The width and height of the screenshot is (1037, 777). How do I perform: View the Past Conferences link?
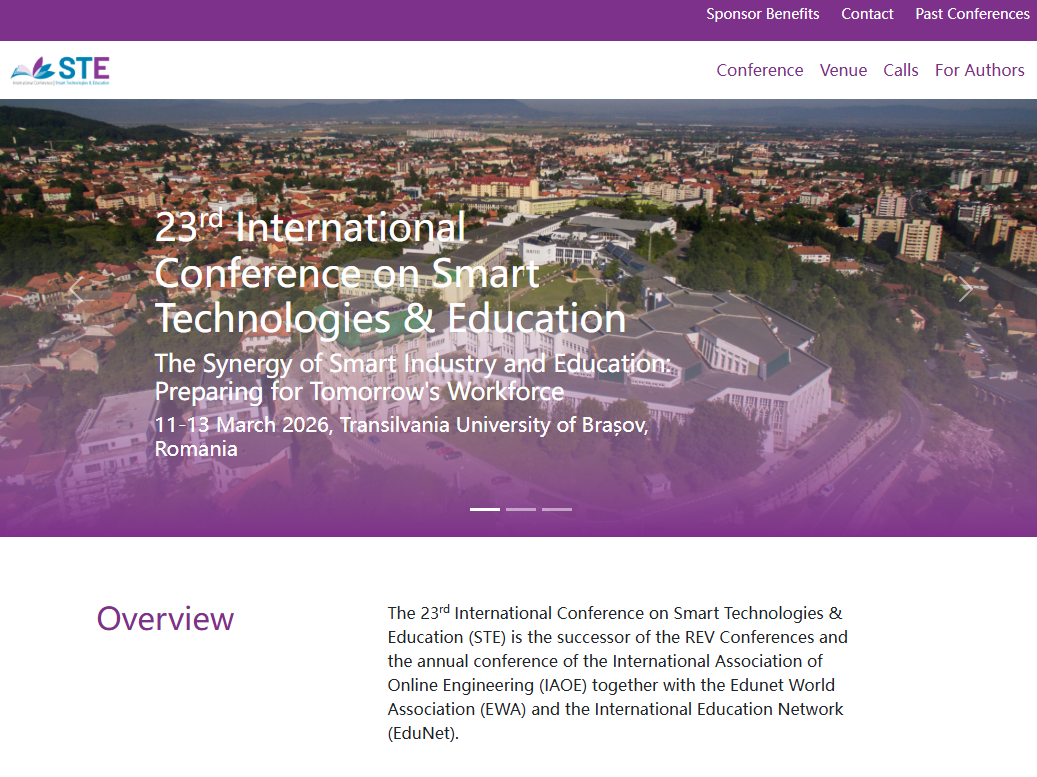[972, 14]
